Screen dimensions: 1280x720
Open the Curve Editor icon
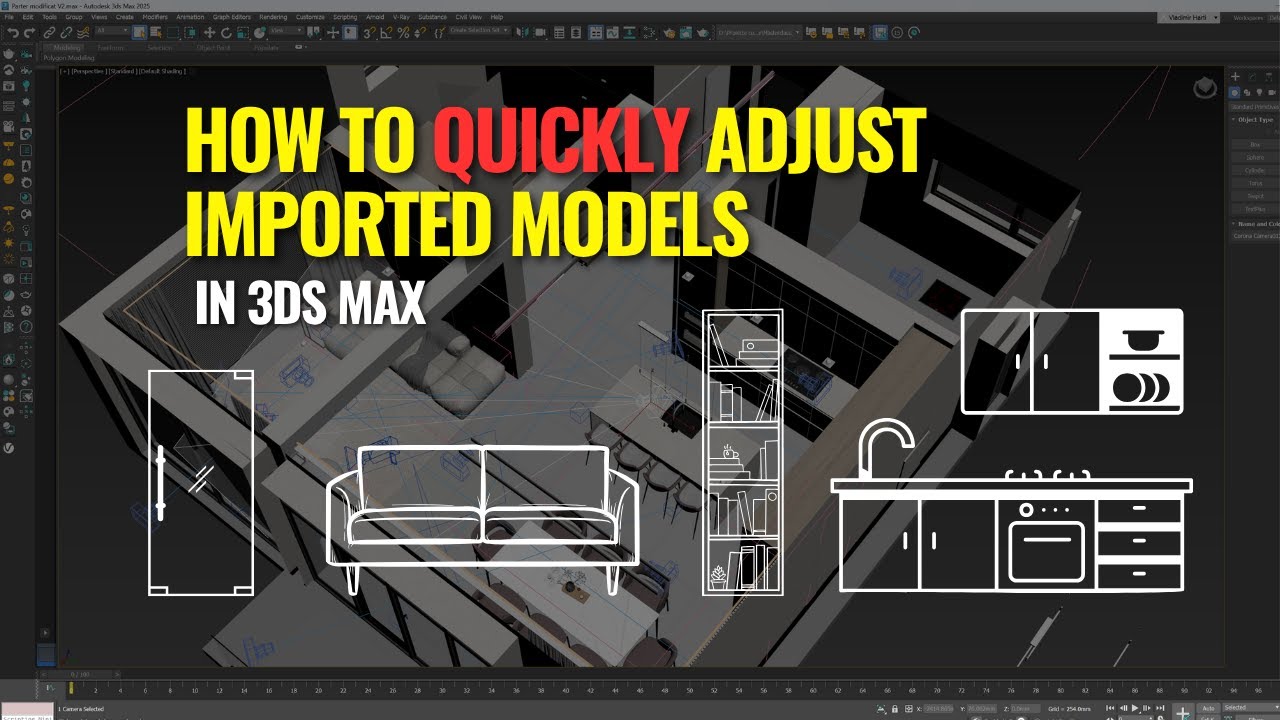[x=612, y=32]
